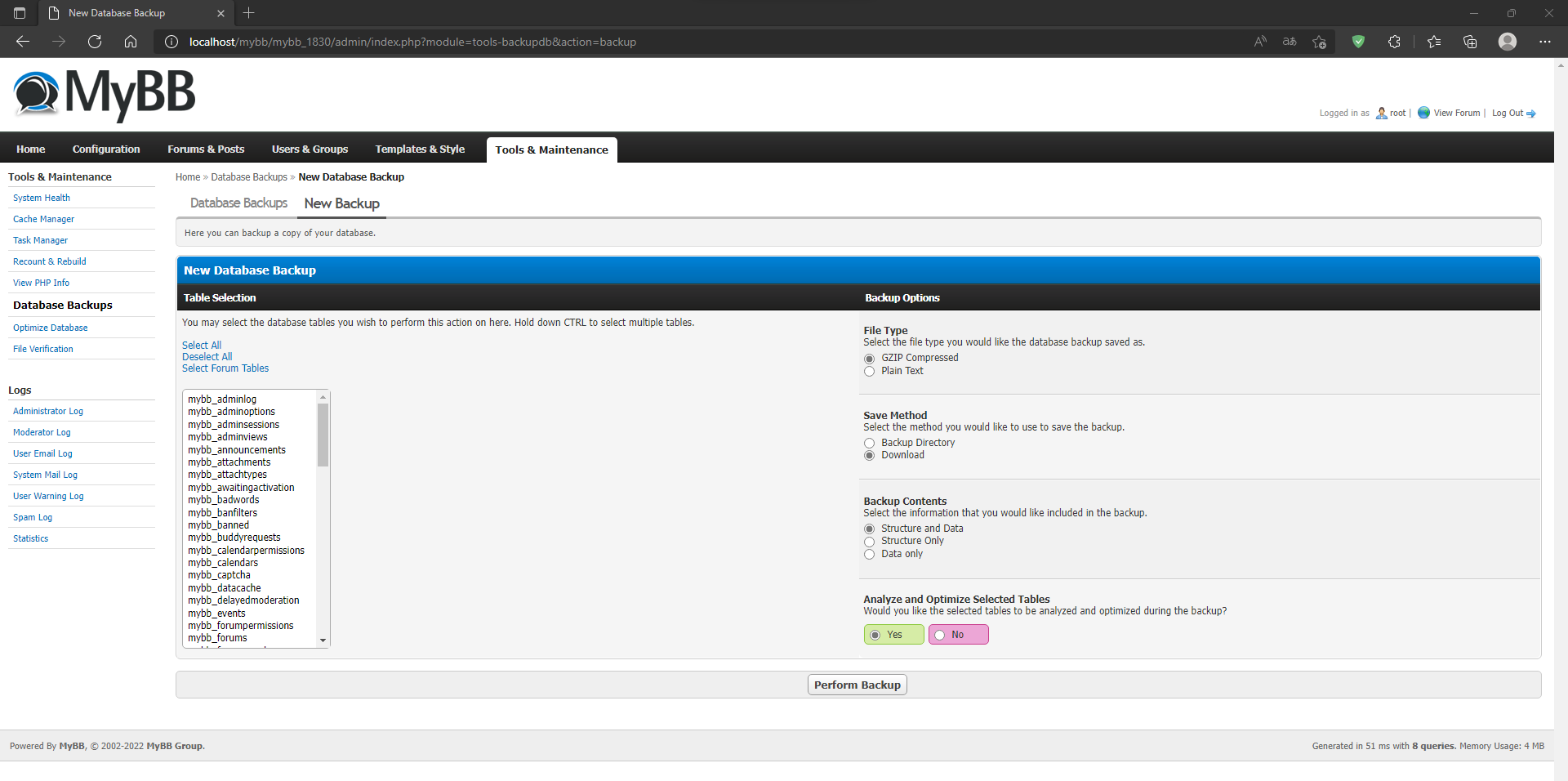
Task: Open the Forums & Posts menu
Action: tap(206, 149)
